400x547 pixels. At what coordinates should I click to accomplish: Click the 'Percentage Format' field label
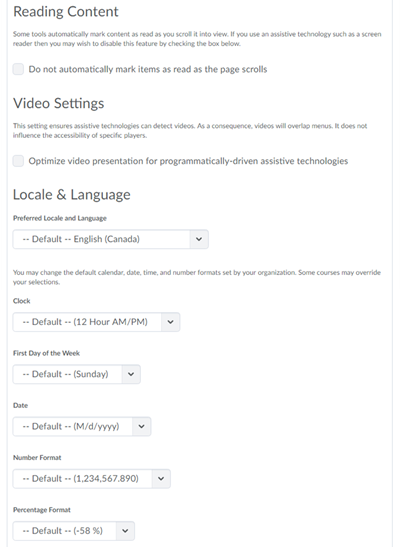click(42, 510)
